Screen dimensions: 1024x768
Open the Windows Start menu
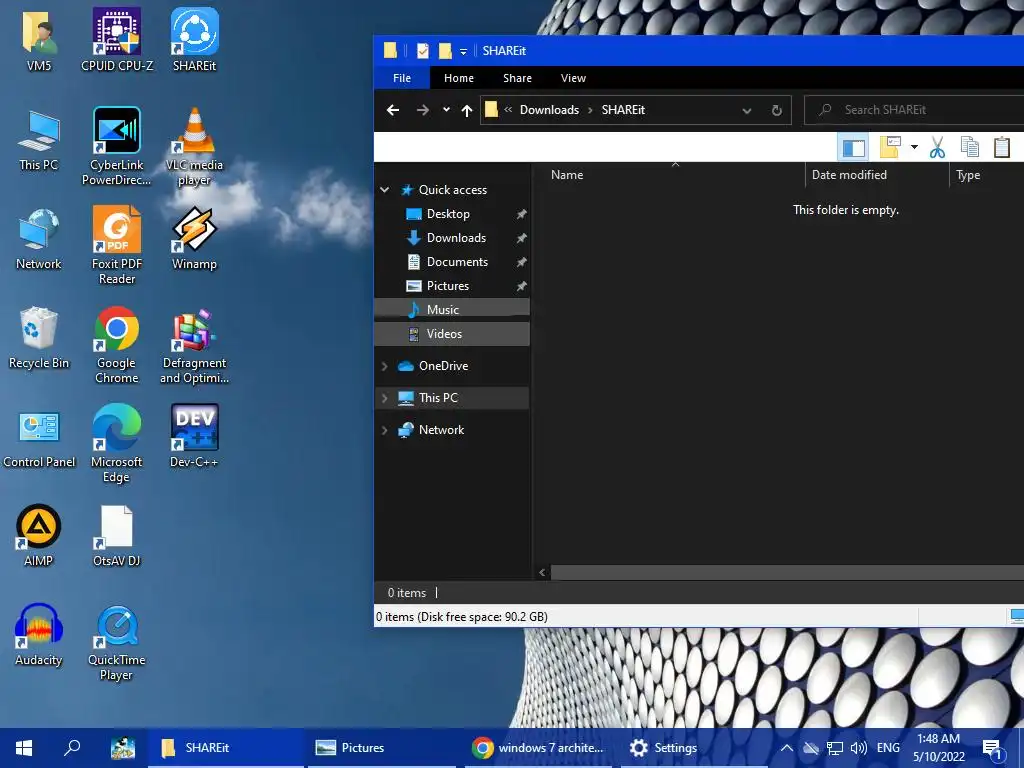click(24, 748)
